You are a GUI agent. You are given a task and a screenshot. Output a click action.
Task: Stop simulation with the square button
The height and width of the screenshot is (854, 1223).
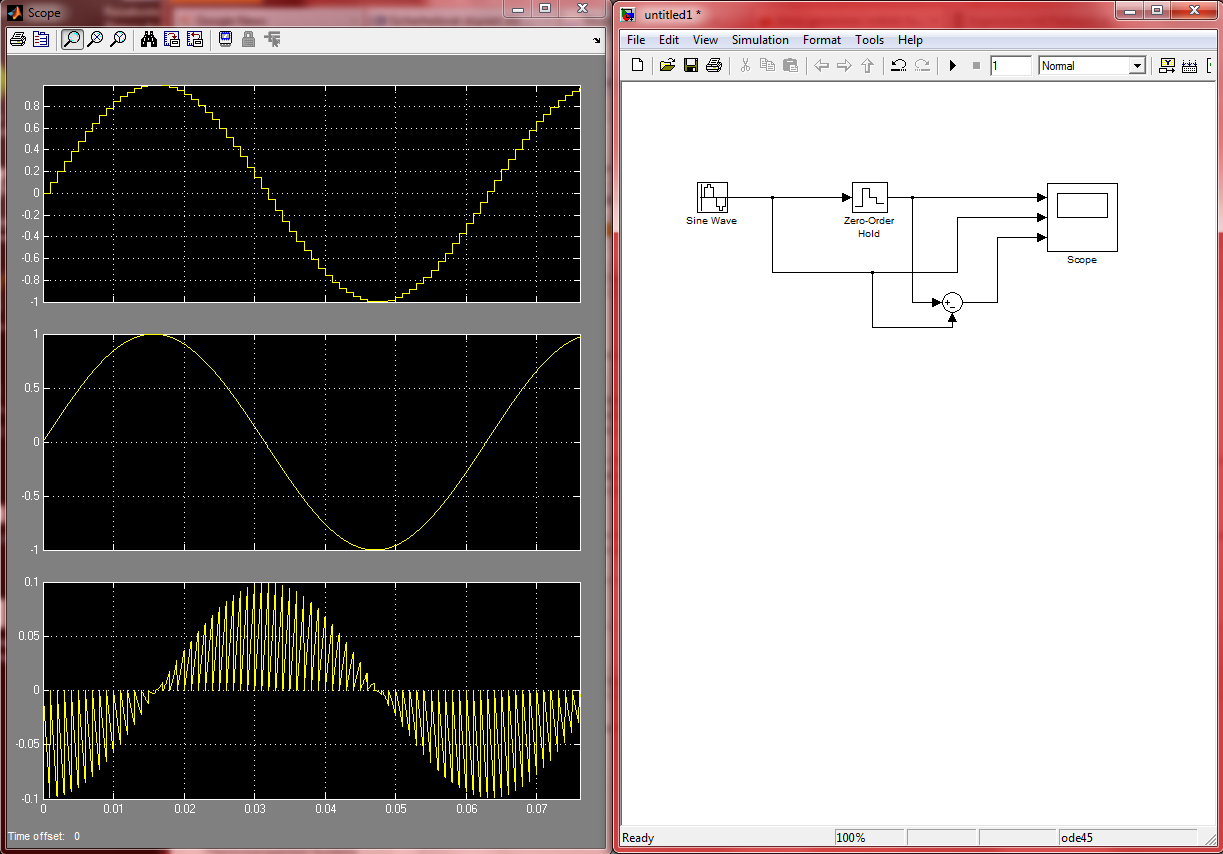976,66
